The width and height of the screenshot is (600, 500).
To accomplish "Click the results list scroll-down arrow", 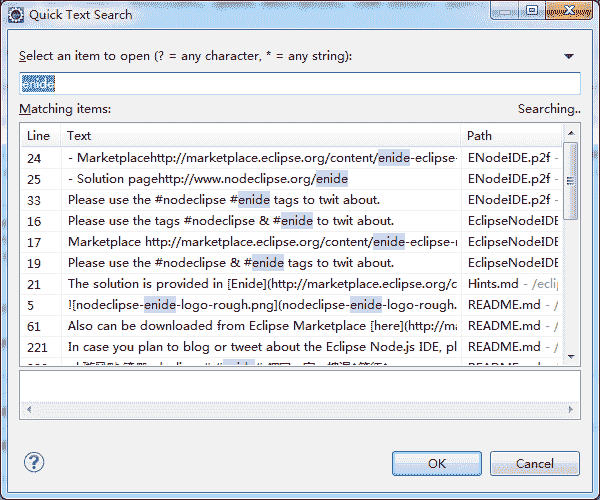I will coord(571,356).
